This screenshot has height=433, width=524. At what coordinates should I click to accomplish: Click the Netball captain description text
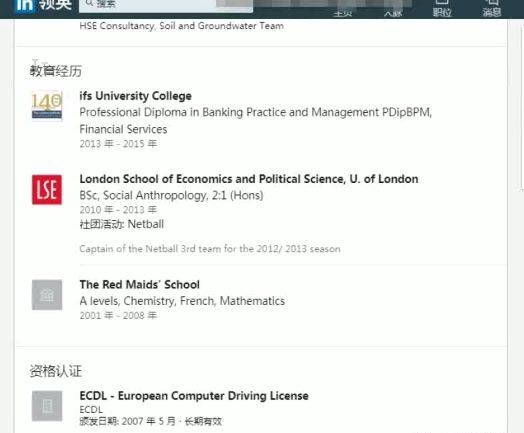click(x=210, y=249)
